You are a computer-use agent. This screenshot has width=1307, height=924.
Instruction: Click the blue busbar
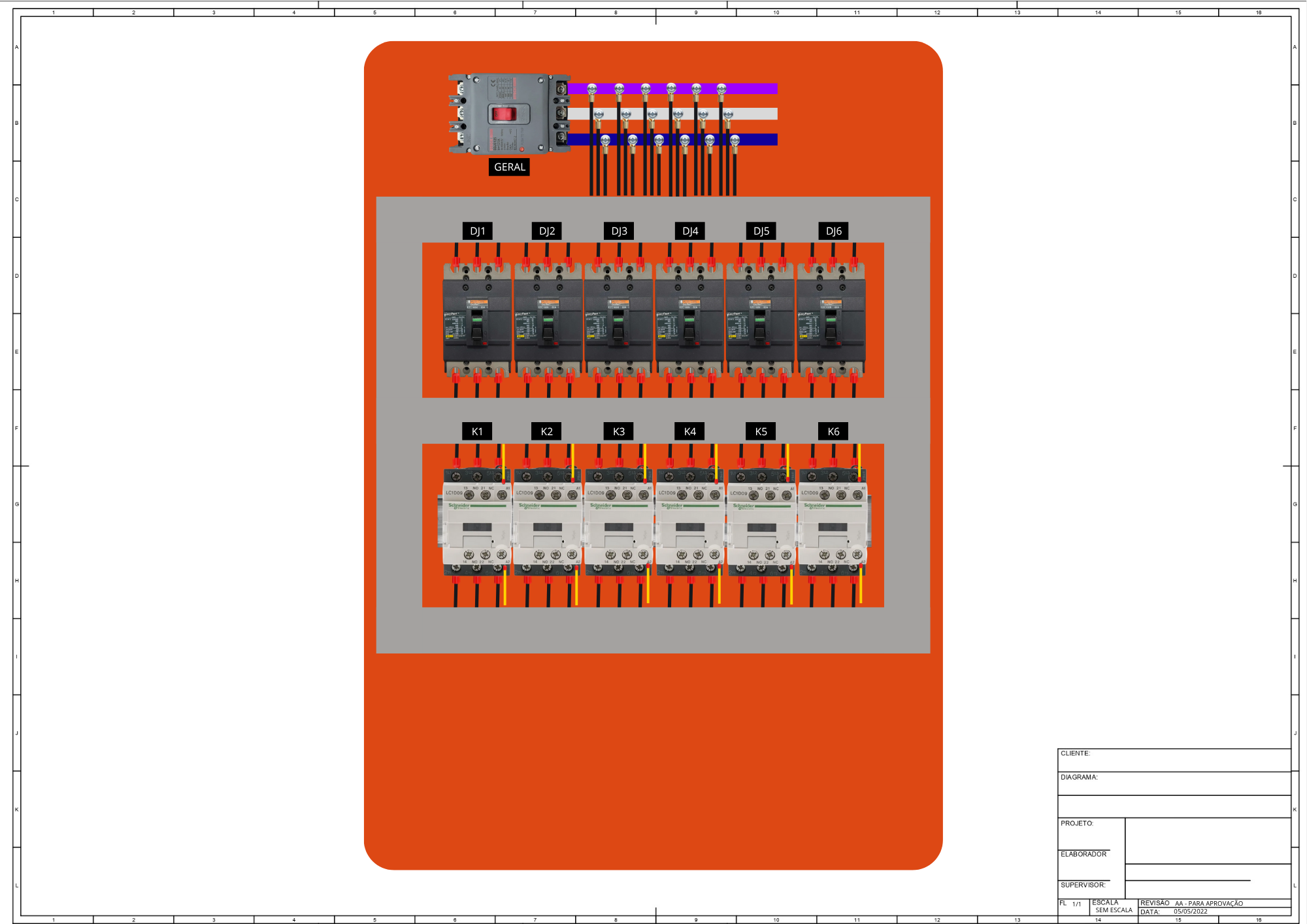coord(758,139)
